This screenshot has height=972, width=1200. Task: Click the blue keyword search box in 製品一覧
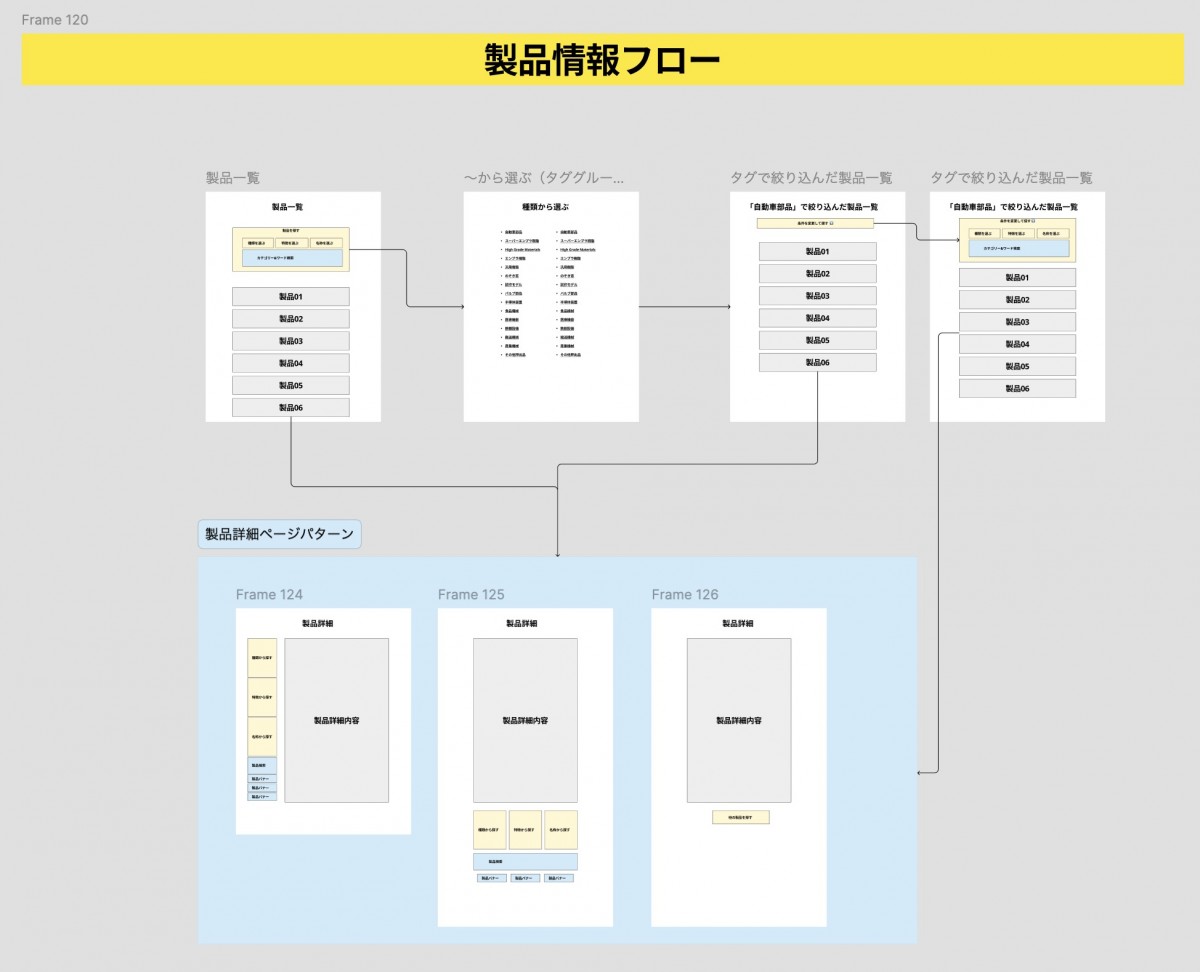[291, 258]
